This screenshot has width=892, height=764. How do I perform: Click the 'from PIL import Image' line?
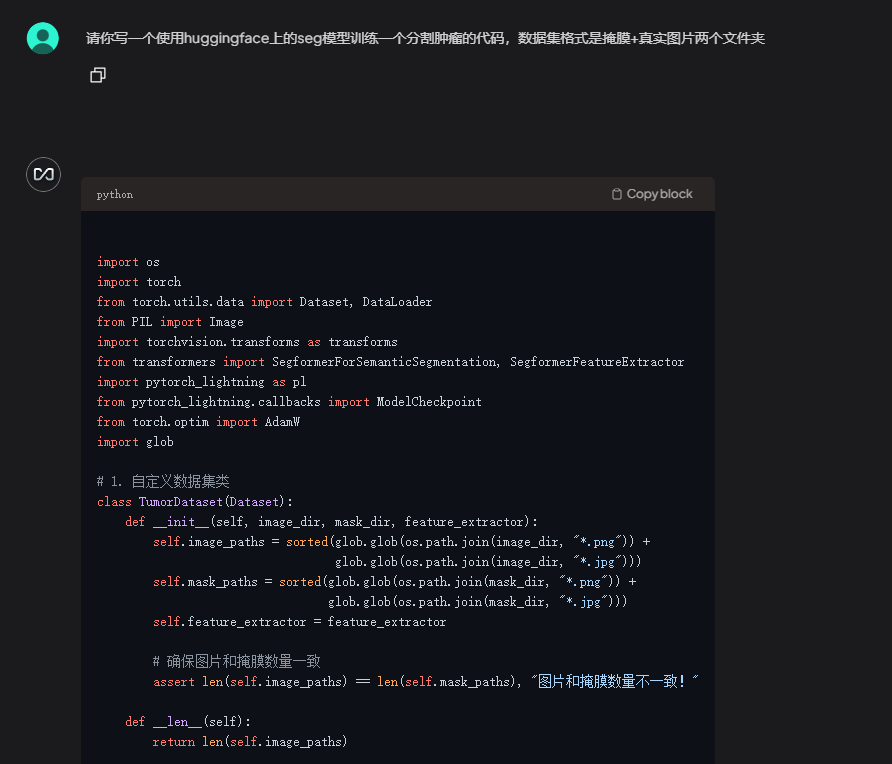170,322
